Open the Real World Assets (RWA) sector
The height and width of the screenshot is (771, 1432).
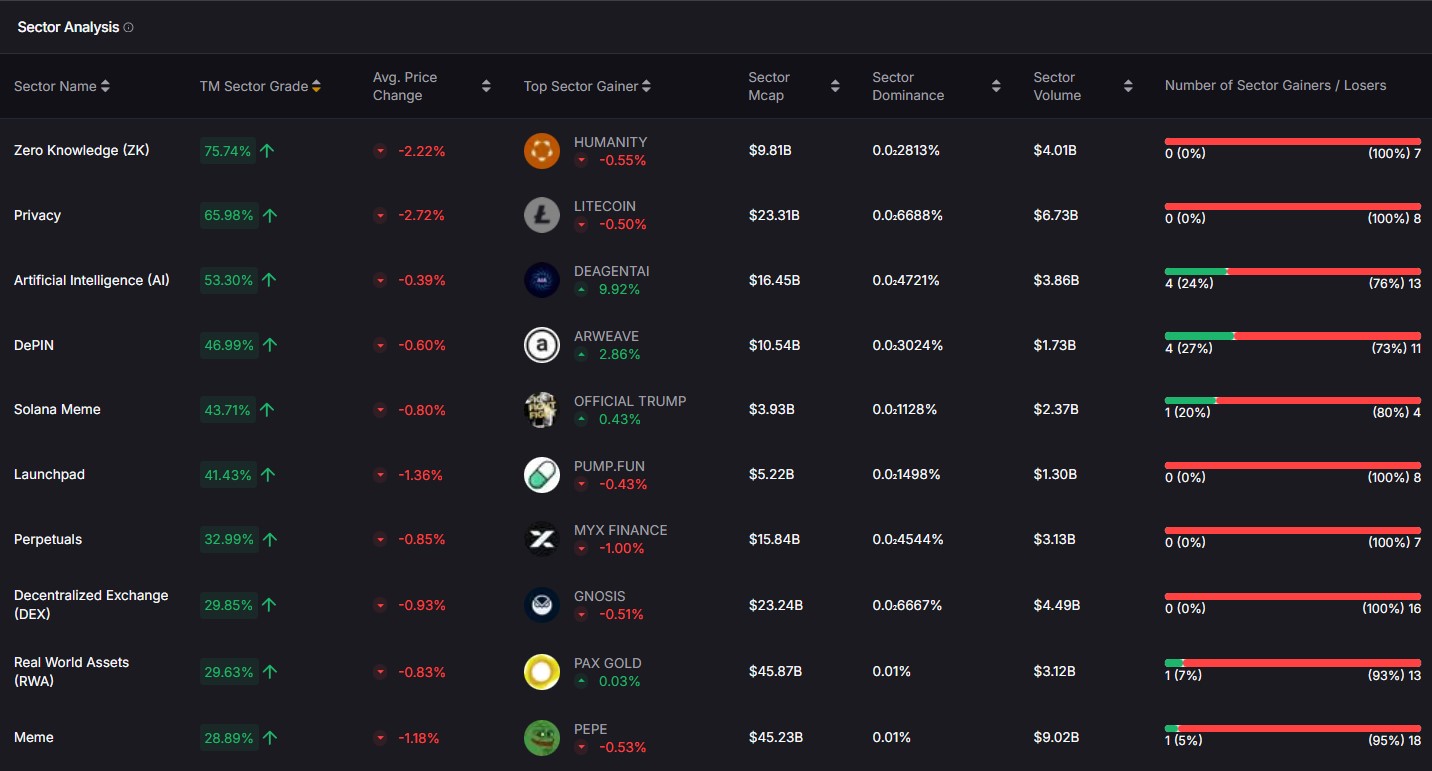pyautogui.click(x=71, y=671)
